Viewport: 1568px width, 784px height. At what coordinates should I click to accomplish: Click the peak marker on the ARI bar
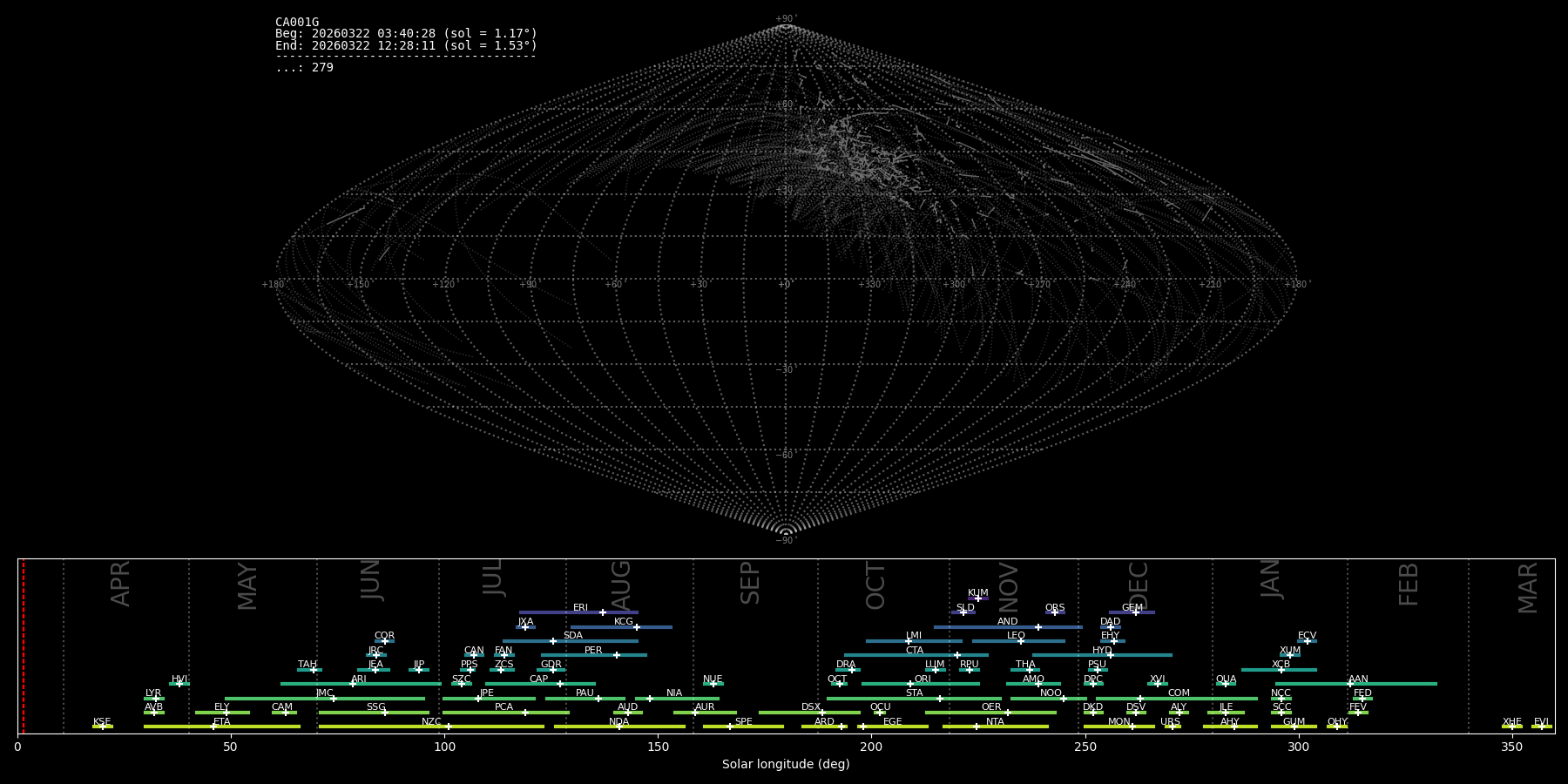point(353,684)
